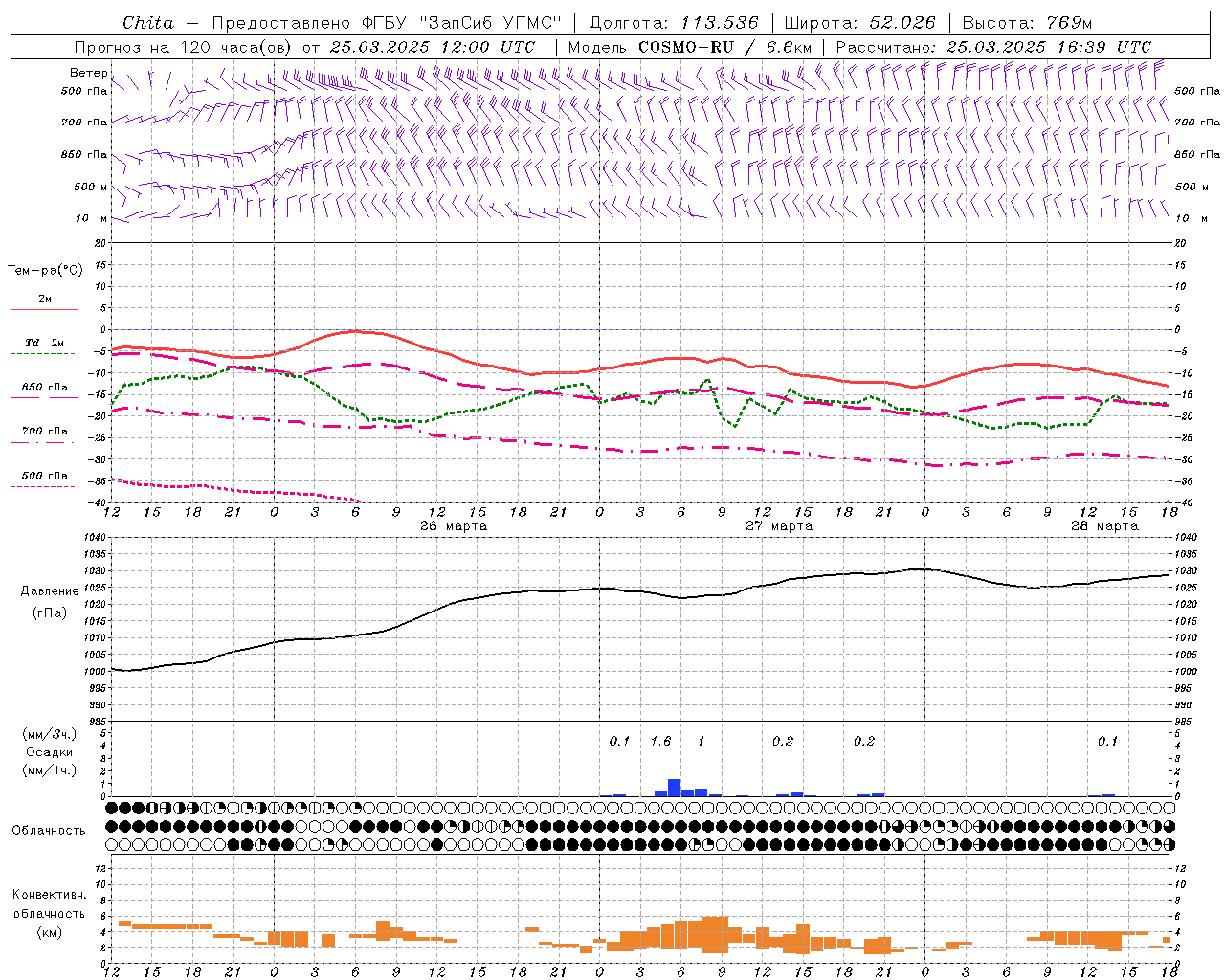The image size is (1225, 980).
Task: Click "1040" on the left pressure axis
Action: 95,539
